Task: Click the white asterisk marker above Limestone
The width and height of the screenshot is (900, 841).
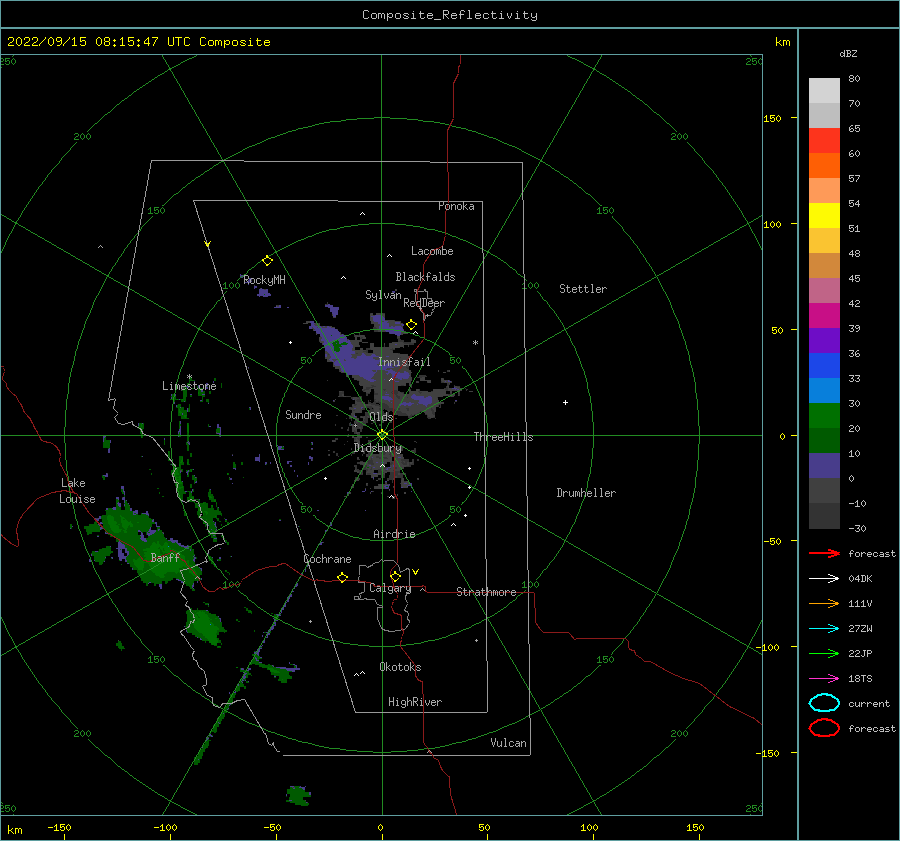Action: [x=189, y=377]
